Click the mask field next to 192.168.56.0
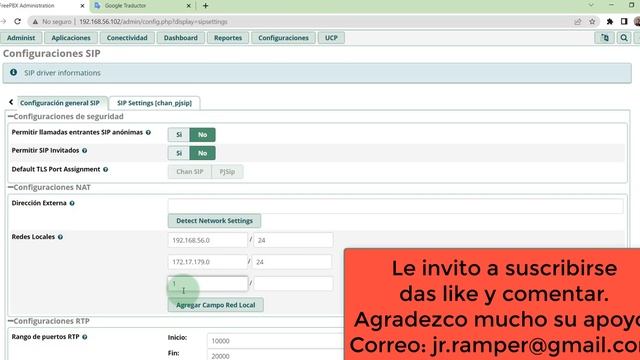Screen dimensions: 640x360 point(293,240)
